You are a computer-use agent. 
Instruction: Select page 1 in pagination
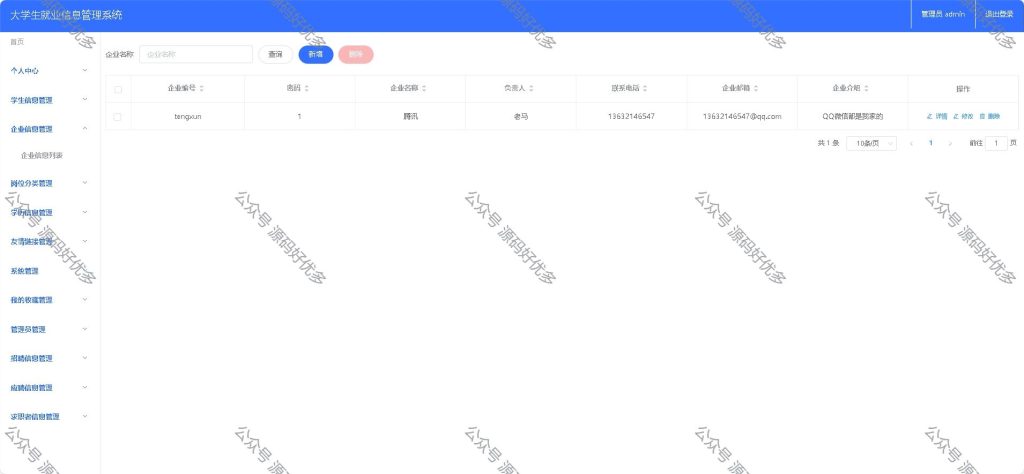coord(931,143)
